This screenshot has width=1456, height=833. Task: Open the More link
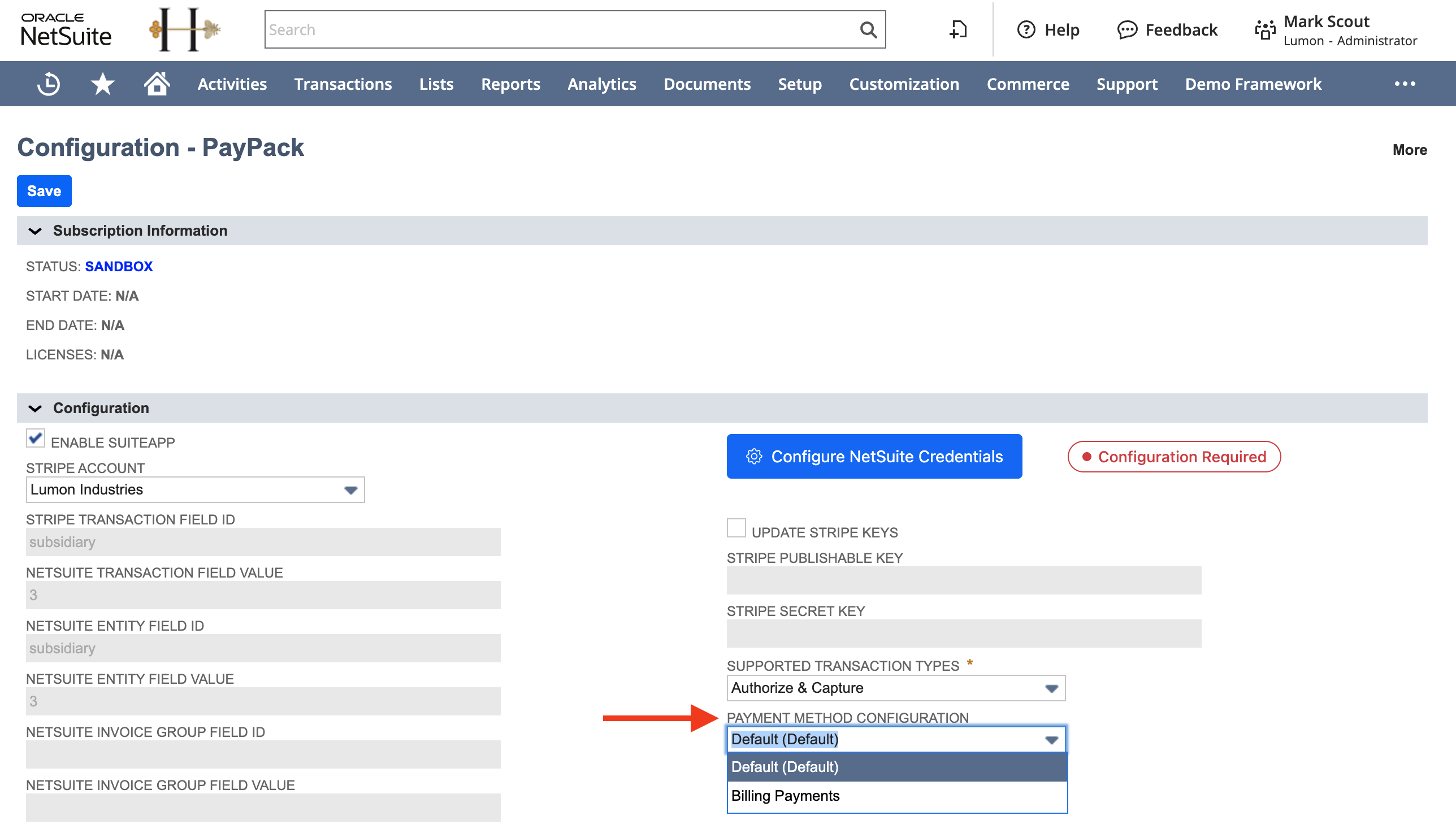coord(1410,150)
